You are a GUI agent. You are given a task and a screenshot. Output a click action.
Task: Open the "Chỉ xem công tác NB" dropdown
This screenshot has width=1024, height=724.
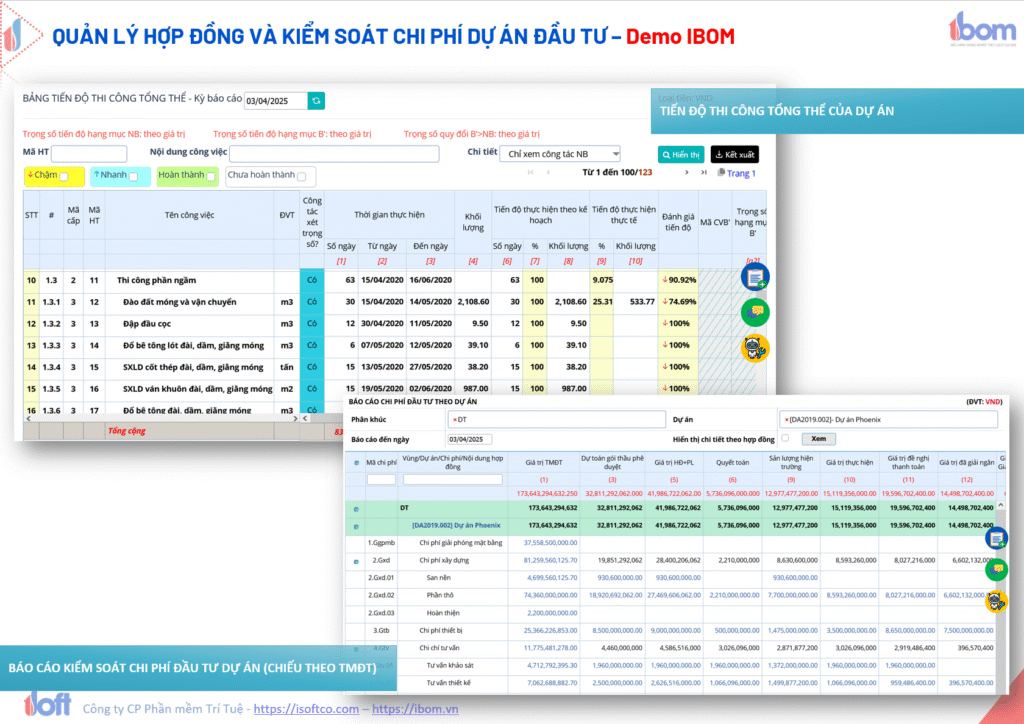561,154
